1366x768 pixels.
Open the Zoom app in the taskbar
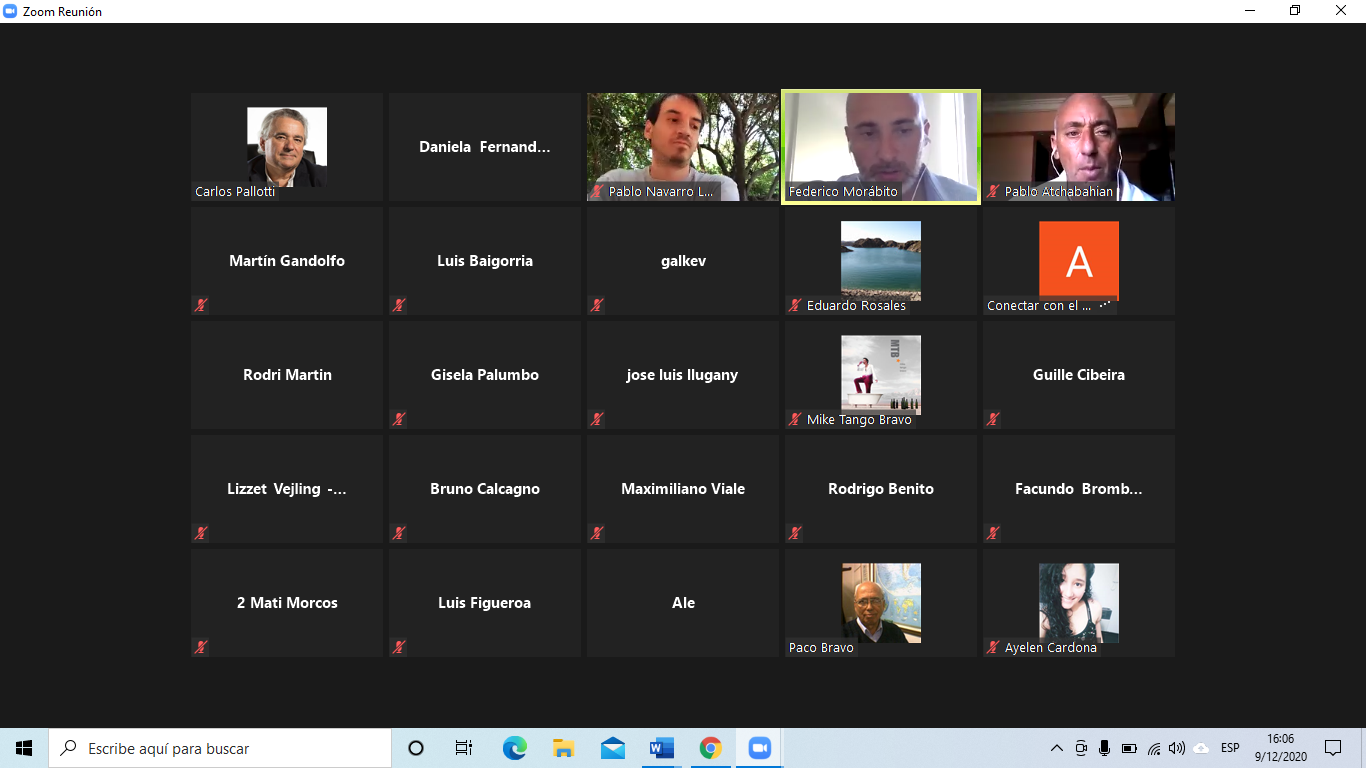pos(759,748)
